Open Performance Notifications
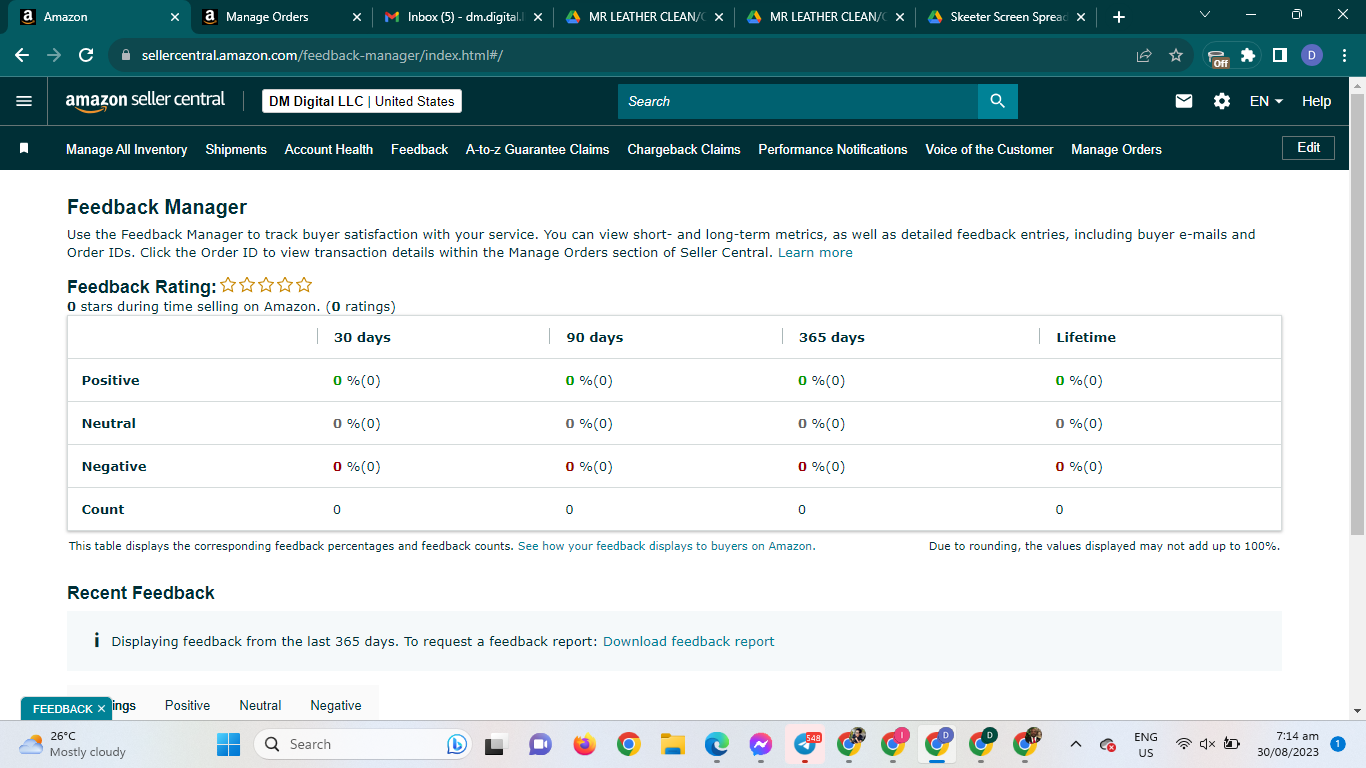The height and width of the screenshot is (768, 1366). [x=833, y=149]
